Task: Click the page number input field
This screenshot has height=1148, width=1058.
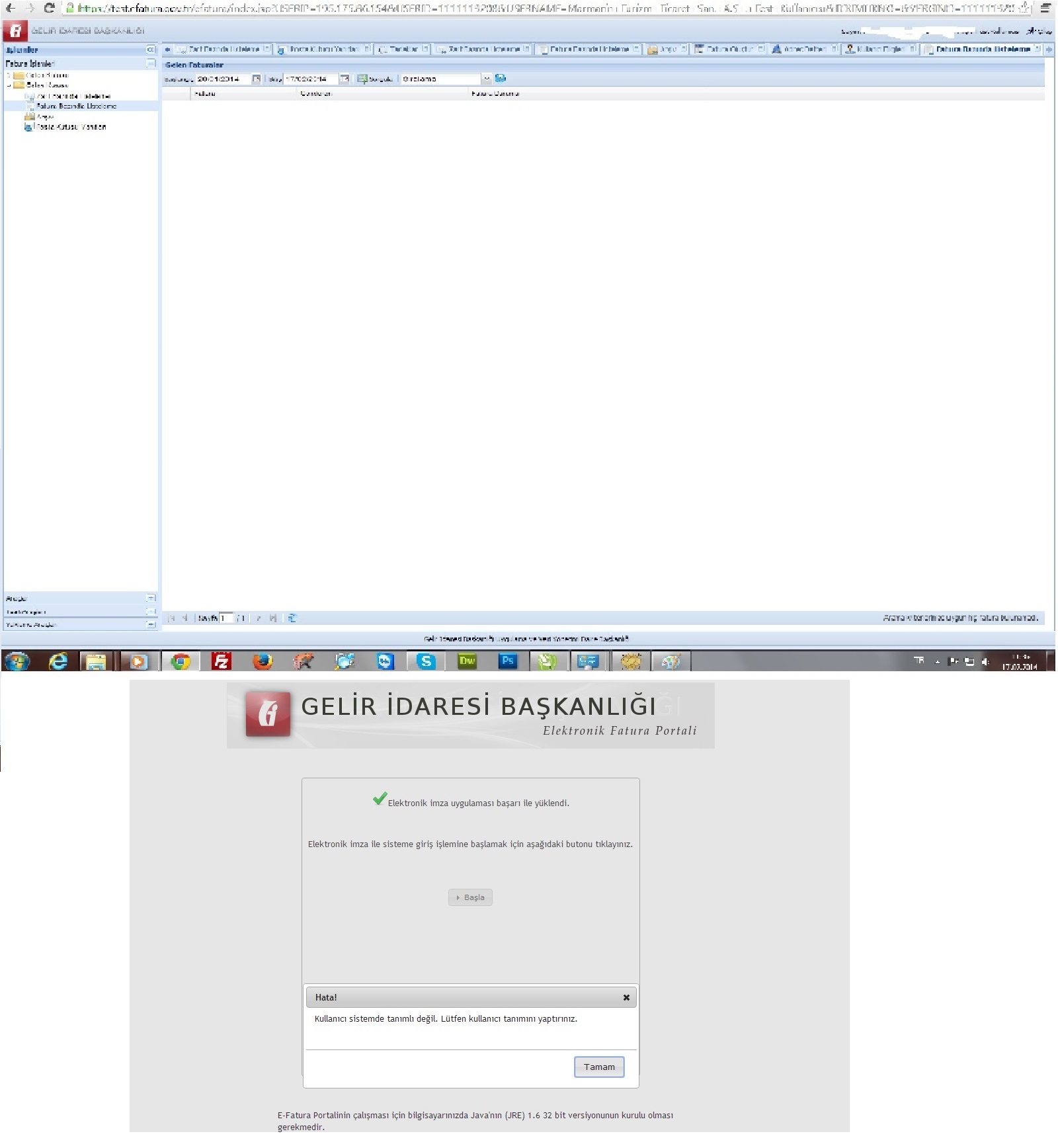Action: click(x=226, y=618)
